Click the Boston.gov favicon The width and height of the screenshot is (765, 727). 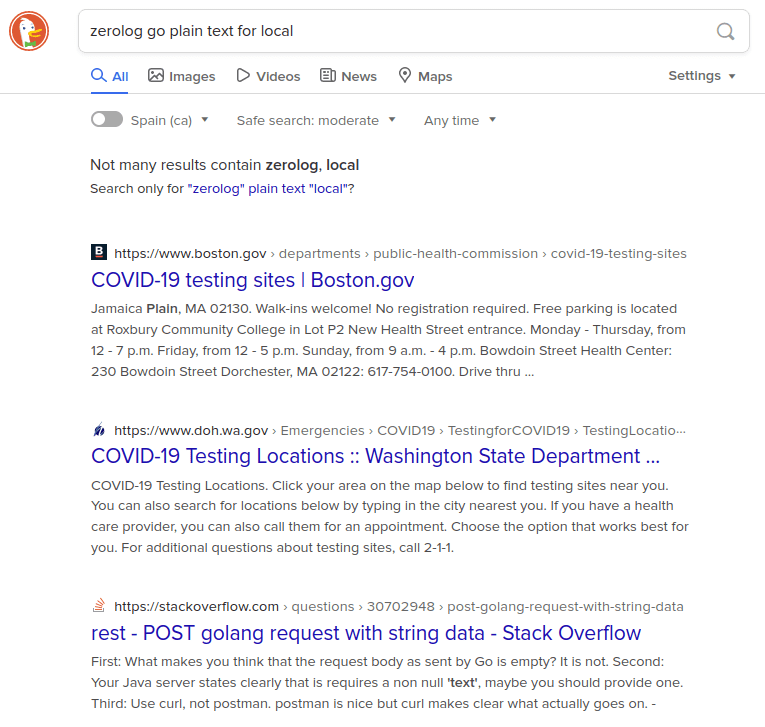pyautogui.click(x=99, y=253)
